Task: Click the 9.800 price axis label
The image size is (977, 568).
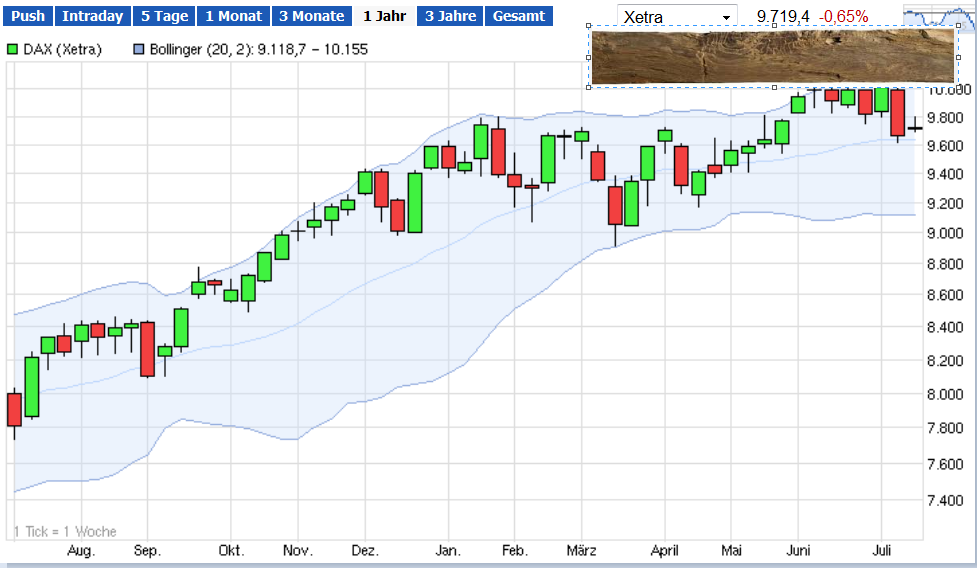Action: coord(945,118)
